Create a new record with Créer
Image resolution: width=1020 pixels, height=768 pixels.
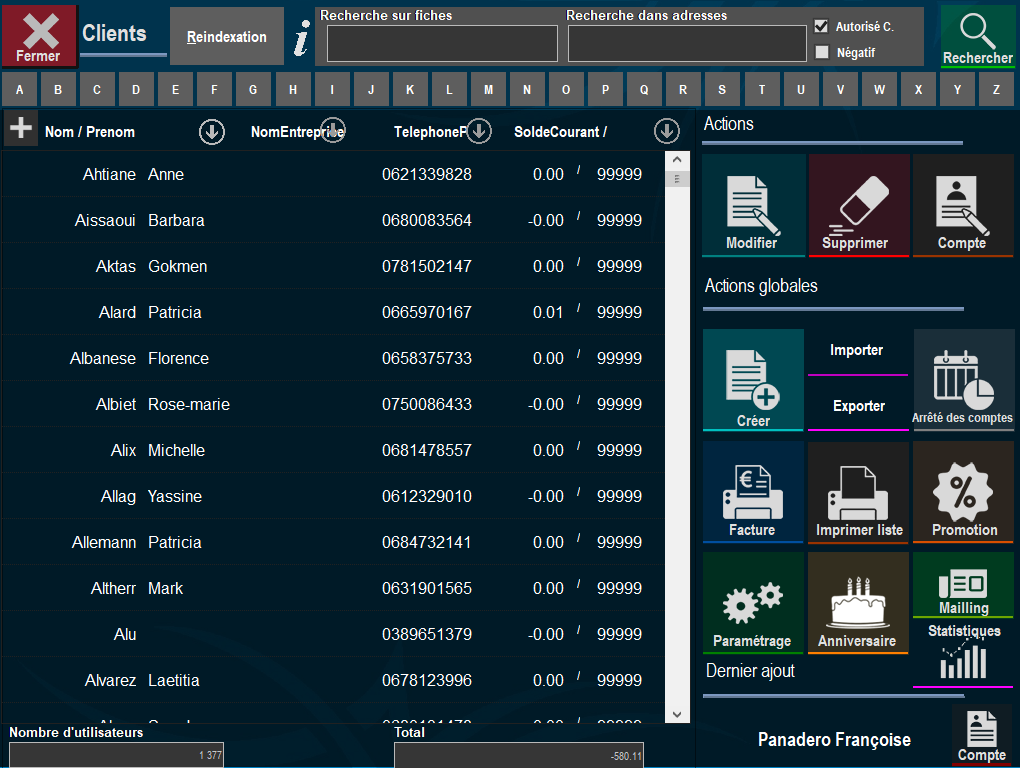(753, 380)
